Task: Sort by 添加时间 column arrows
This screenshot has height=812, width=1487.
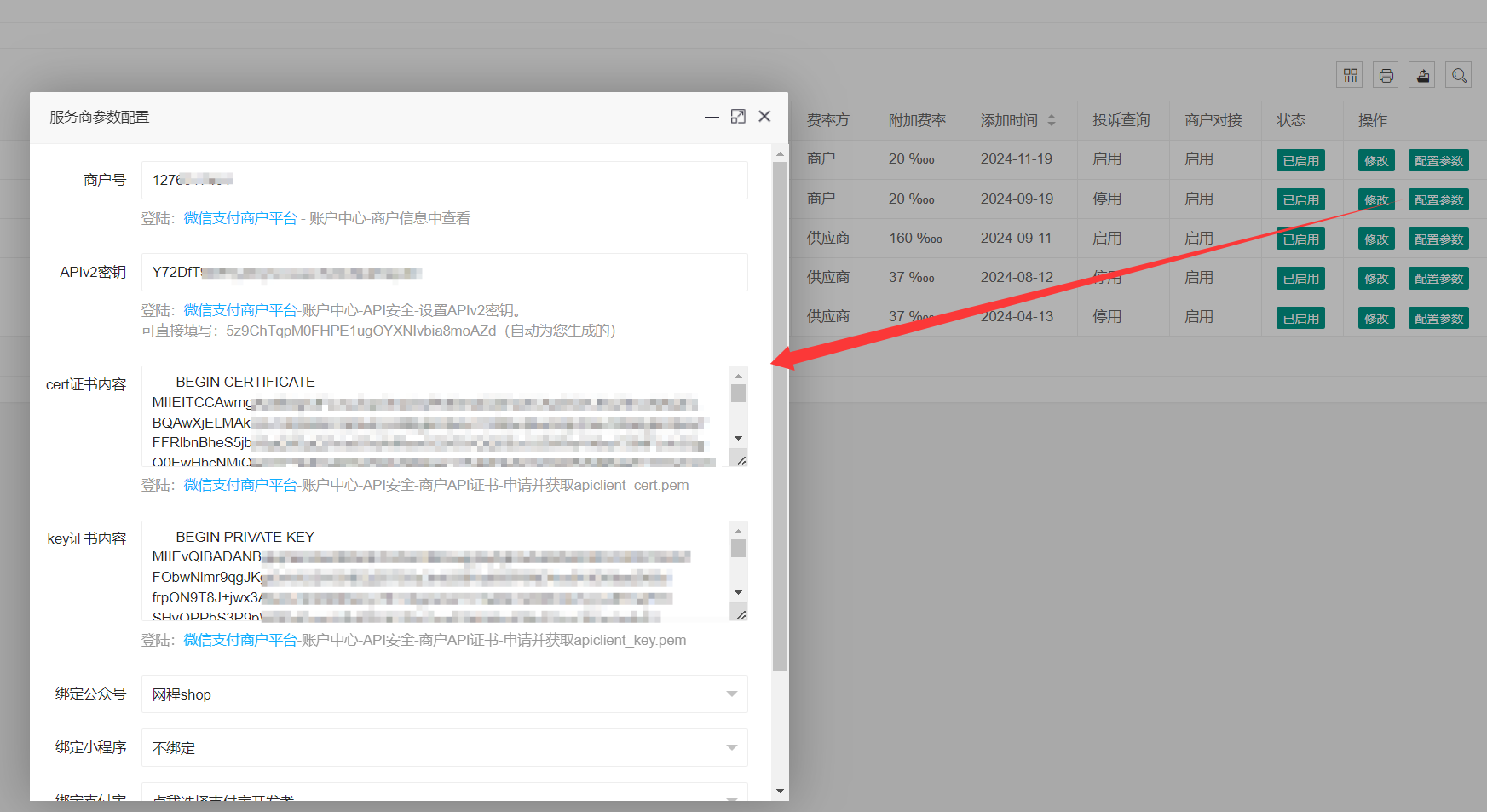Action: pyautogui.click(x=1052, y=120)
